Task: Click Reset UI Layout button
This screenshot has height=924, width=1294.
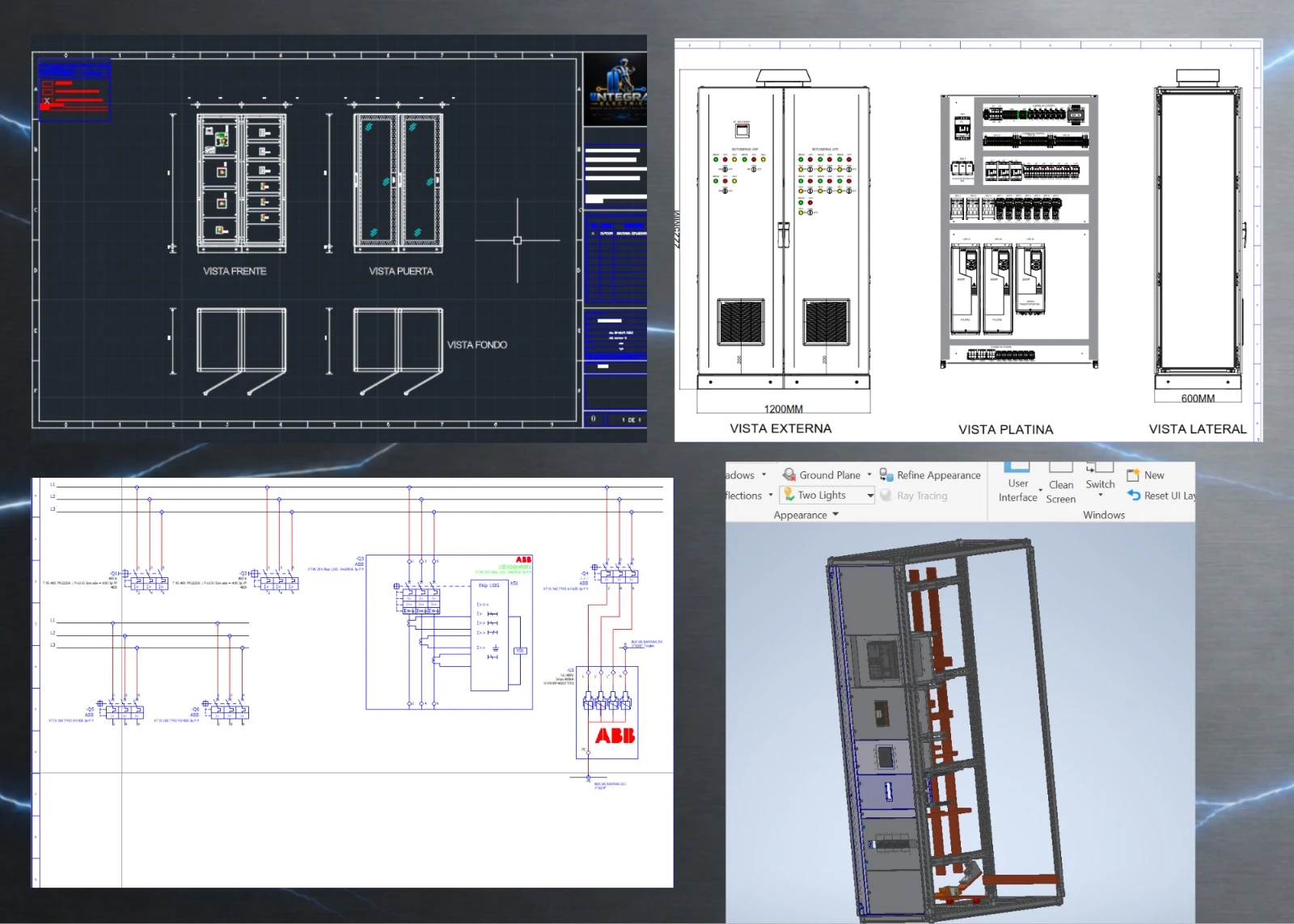Action: 1161,496
